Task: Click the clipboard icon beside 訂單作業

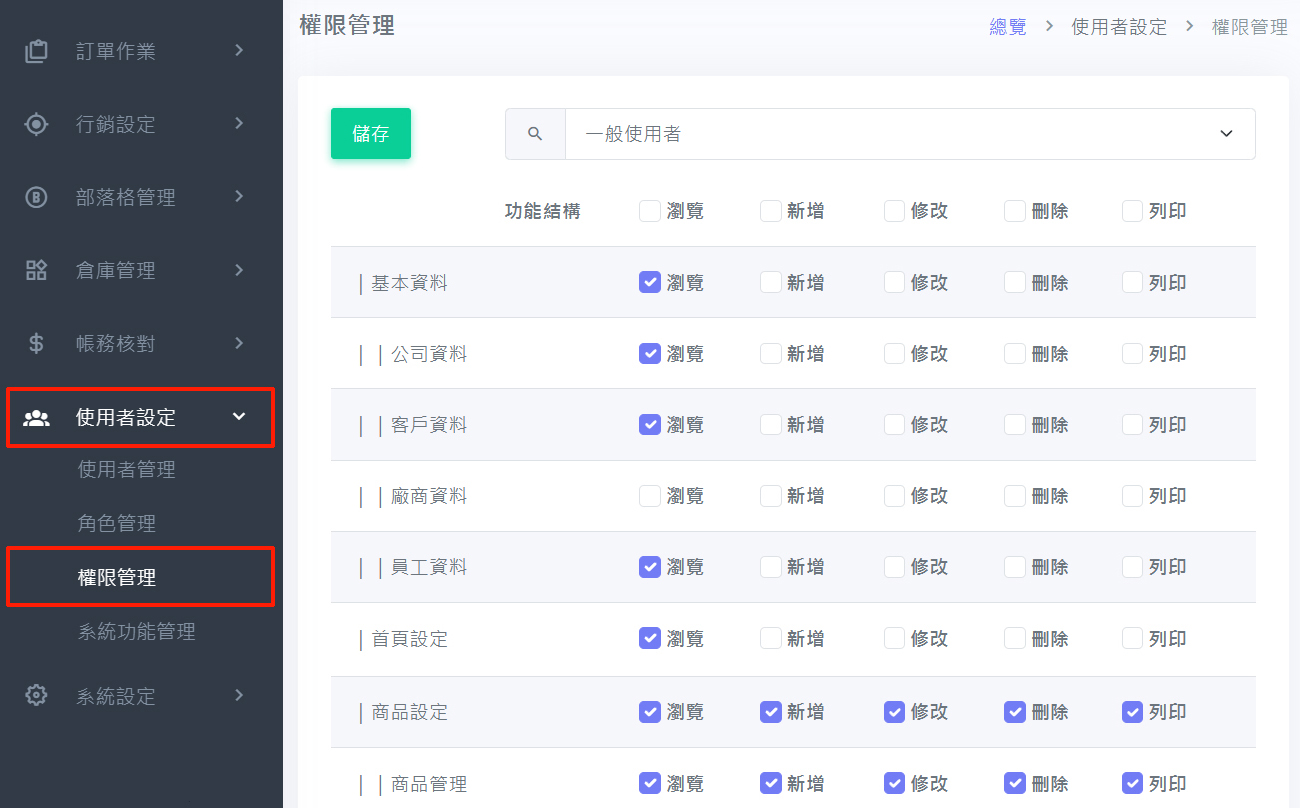Action: coord(36,51)
